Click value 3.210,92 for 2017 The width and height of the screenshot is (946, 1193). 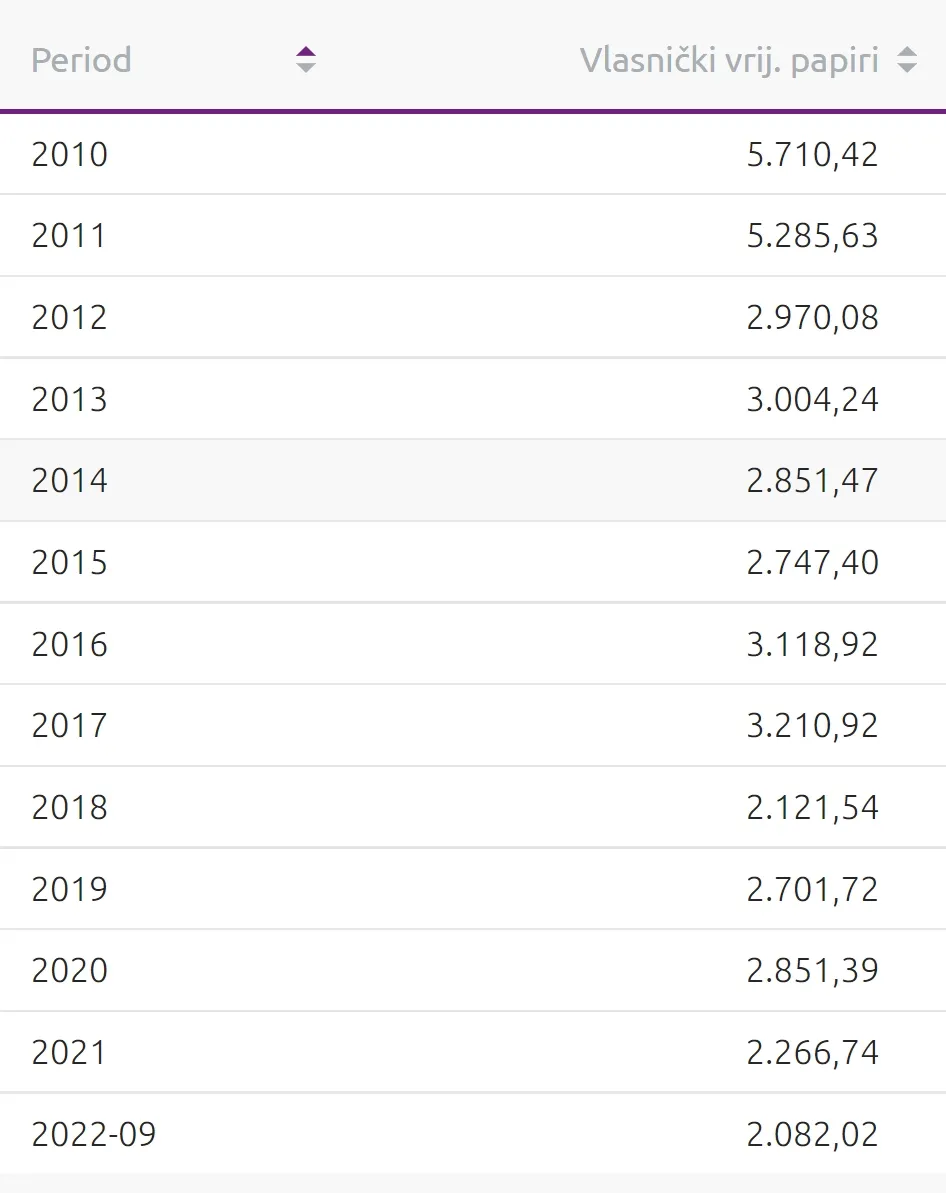[x=812, y=726]
